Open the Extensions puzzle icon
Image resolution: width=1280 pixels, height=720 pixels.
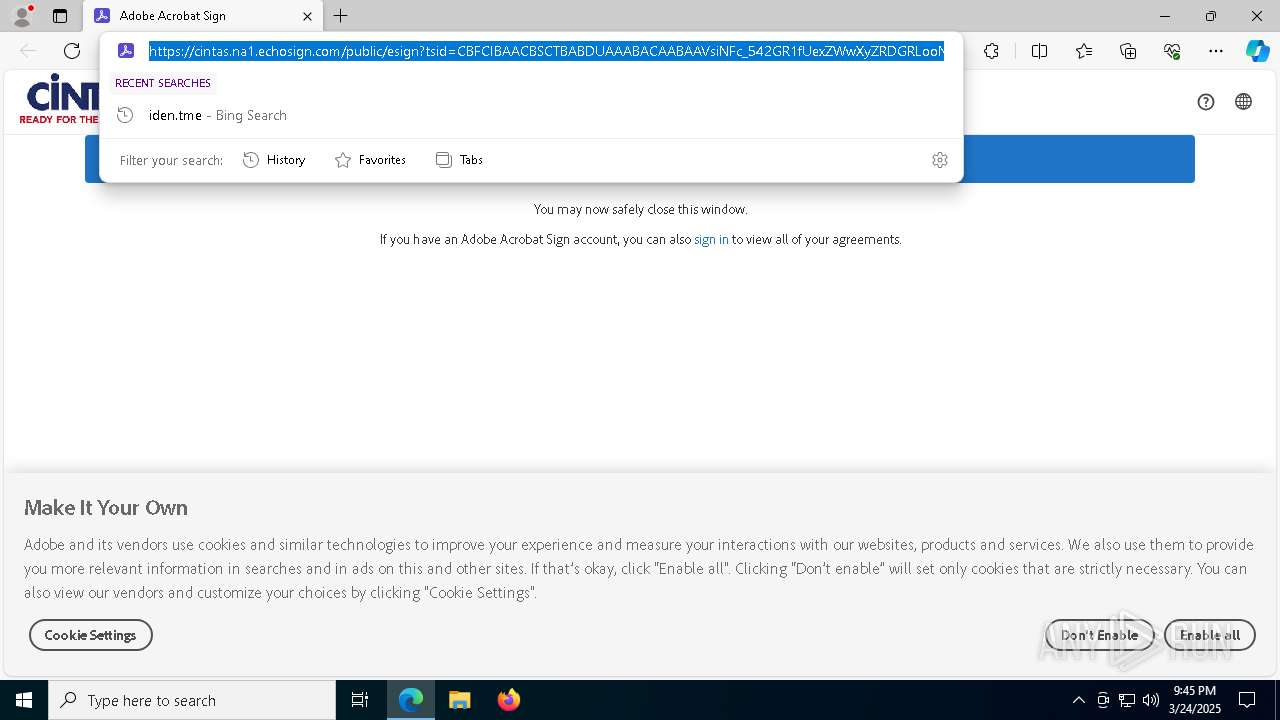pyautogui.click(x=991, y=51)
